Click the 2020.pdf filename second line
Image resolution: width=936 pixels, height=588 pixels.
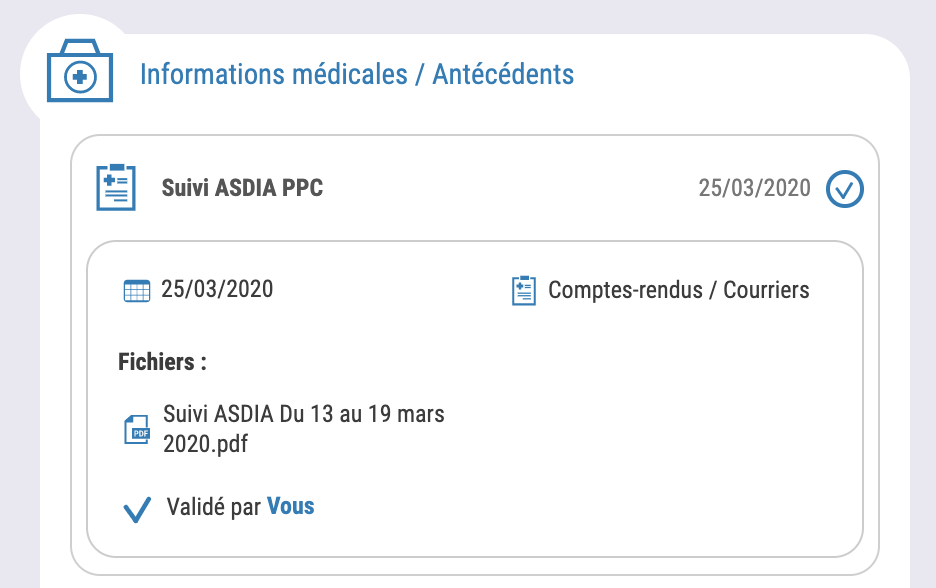coord(205,444)
